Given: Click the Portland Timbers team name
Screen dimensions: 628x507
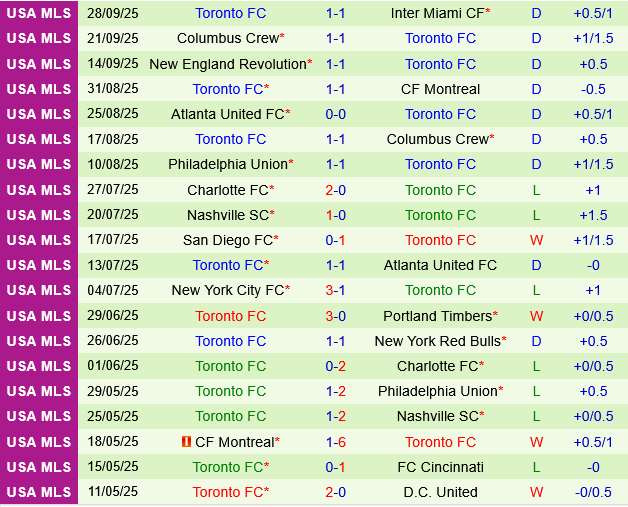Looking at the screenshot, I should click(437, 316).
